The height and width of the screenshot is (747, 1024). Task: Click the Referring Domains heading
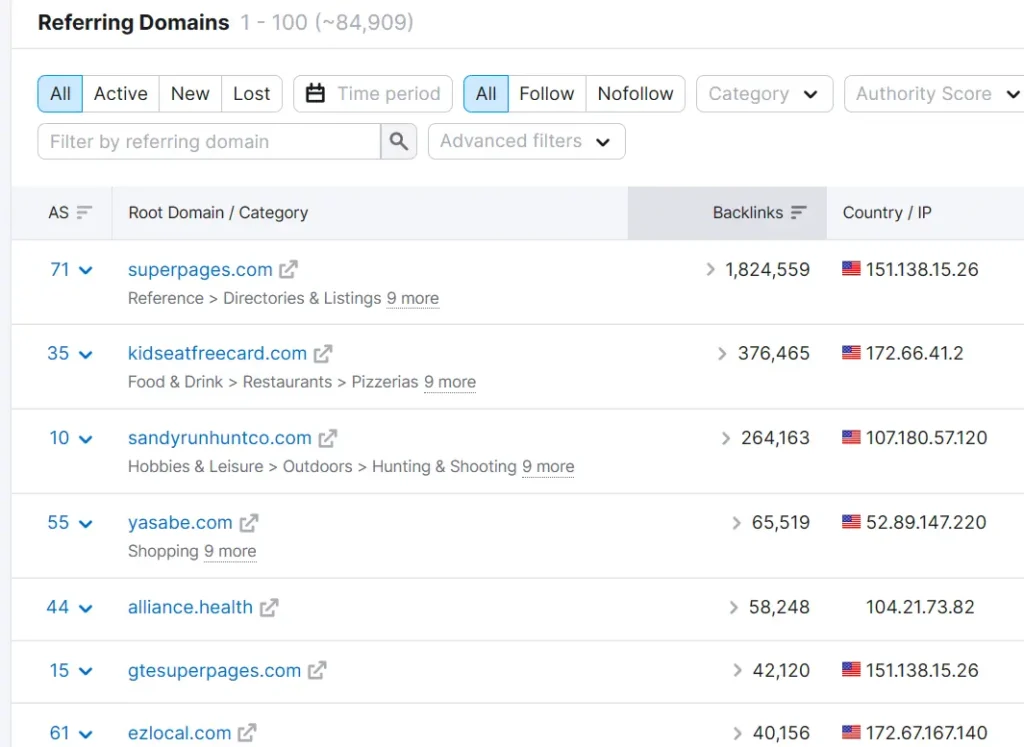coord(134,22)
